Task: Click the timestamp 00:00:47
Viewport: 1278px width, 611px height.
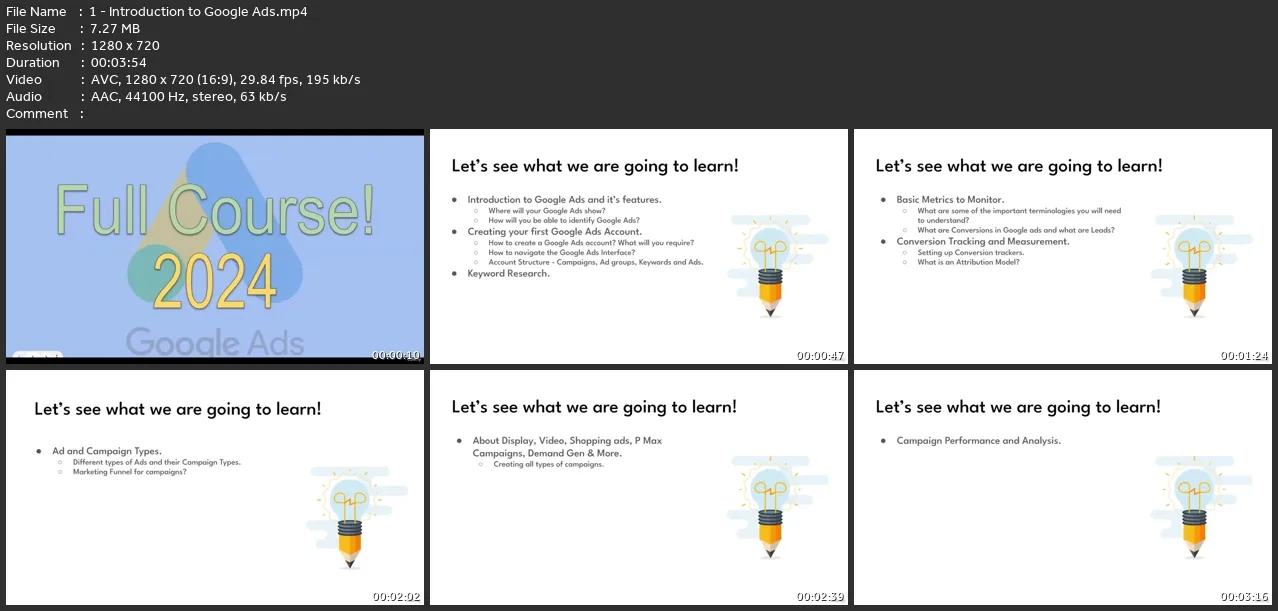Action: [820, 355]
